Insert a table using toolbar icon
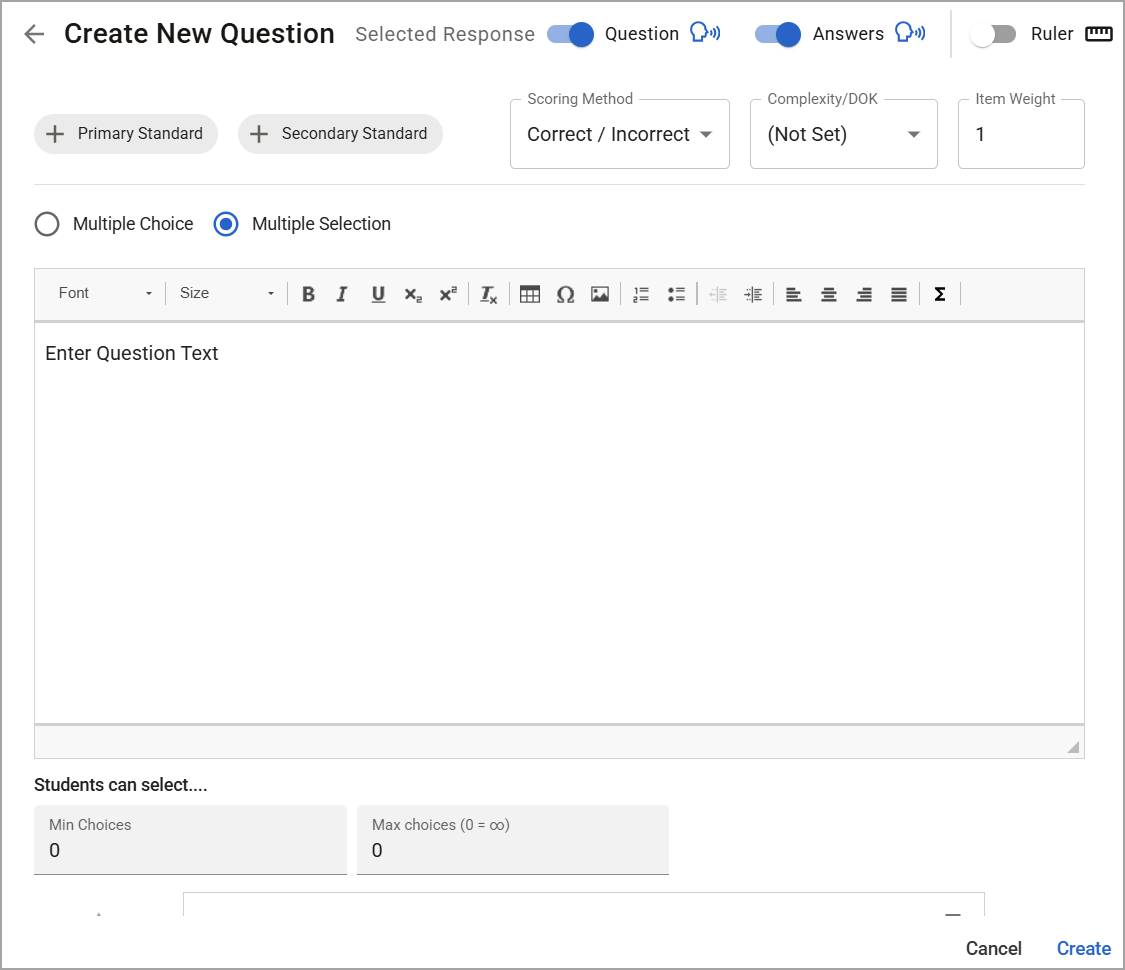This screenshot has height=970, width=1125. point(529,294)
